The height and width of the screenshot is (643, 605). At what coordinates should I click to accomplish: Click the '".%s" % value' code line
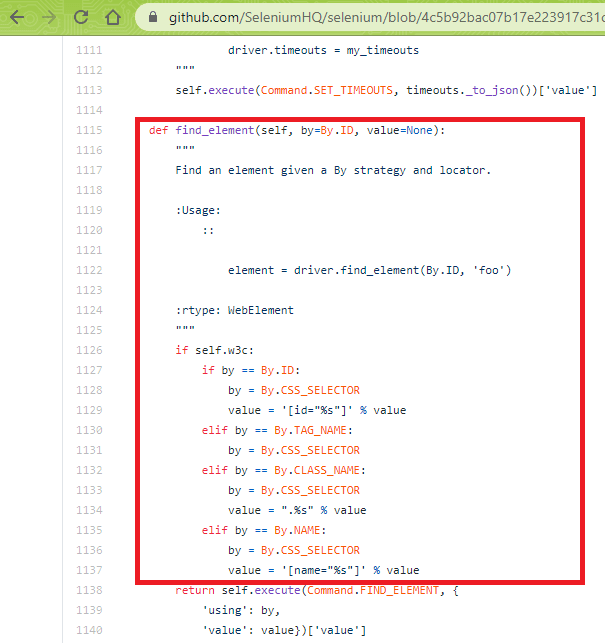[x=297, y=510]
